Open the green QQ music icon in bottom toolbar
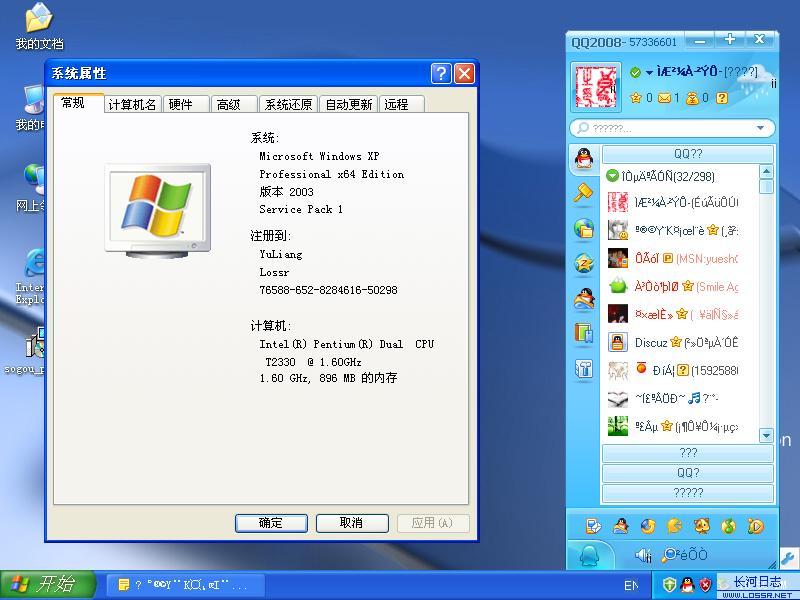Viewport: 800px width, 600px height. (x=729, y=526)
